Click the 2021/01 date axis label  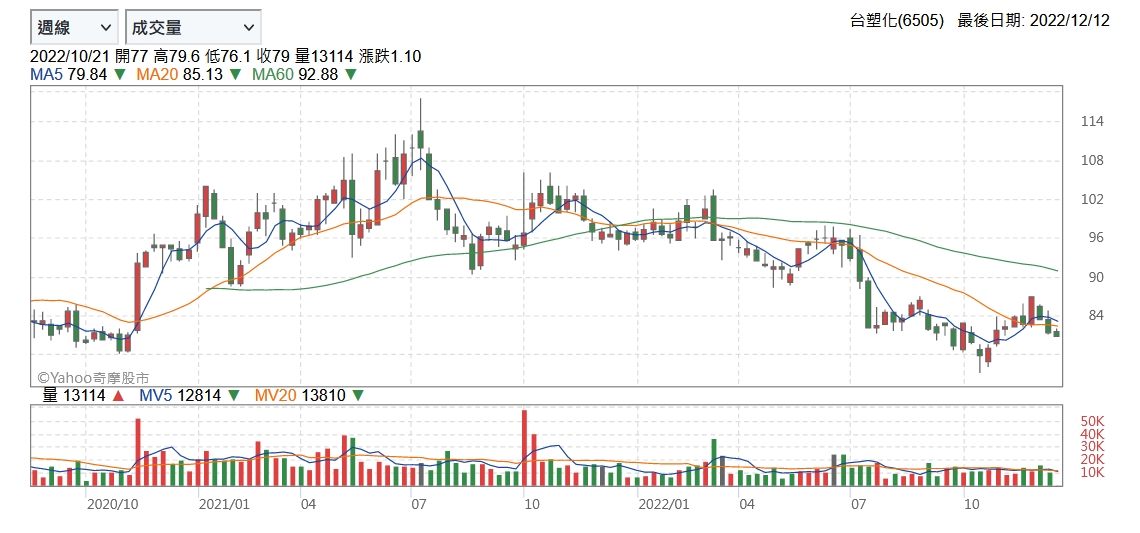[x=225, y=503]
